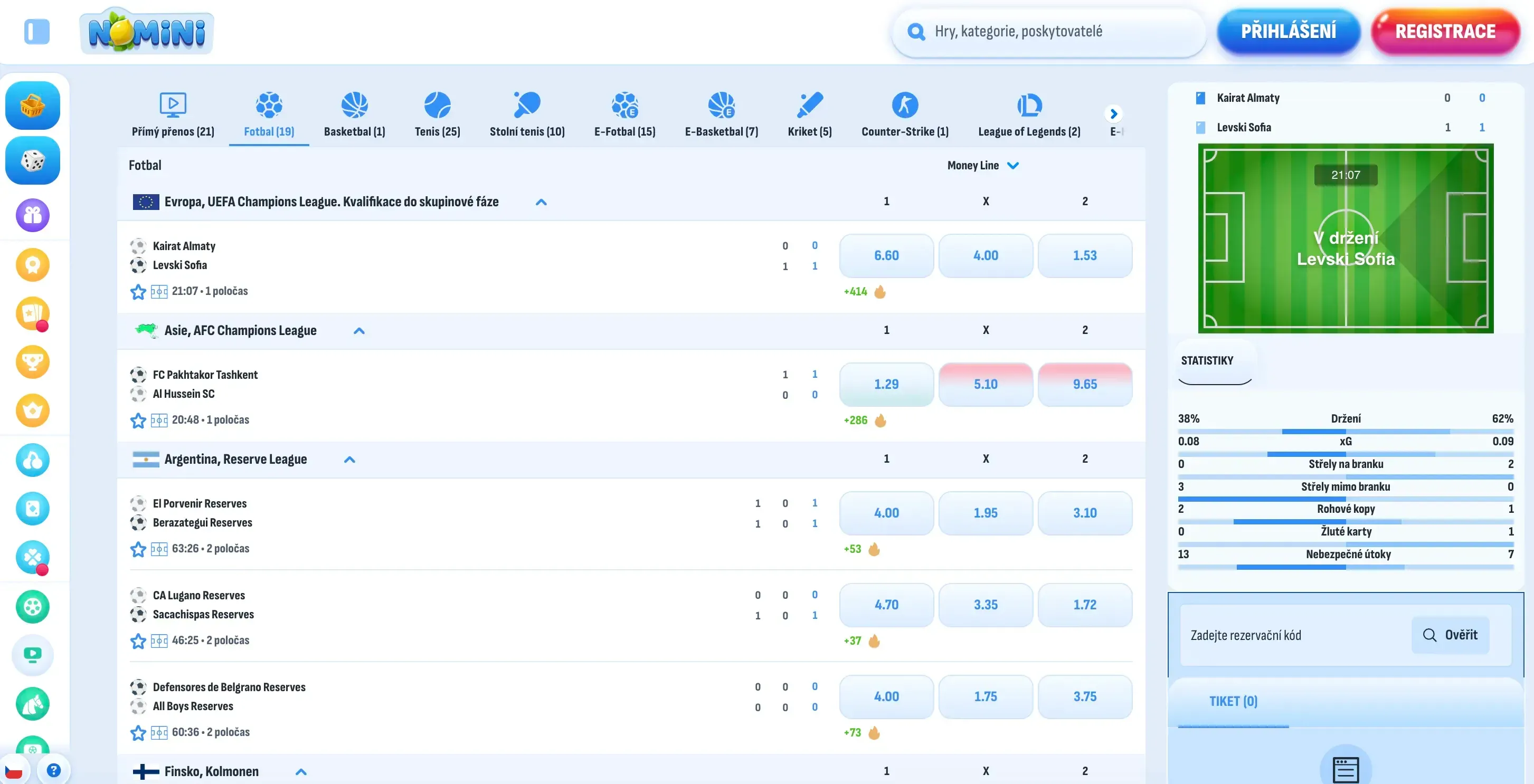This screenshot has height=784, width=1534.
Task: Collapse the UEFA Champions League section
Action: click(541, 203)
